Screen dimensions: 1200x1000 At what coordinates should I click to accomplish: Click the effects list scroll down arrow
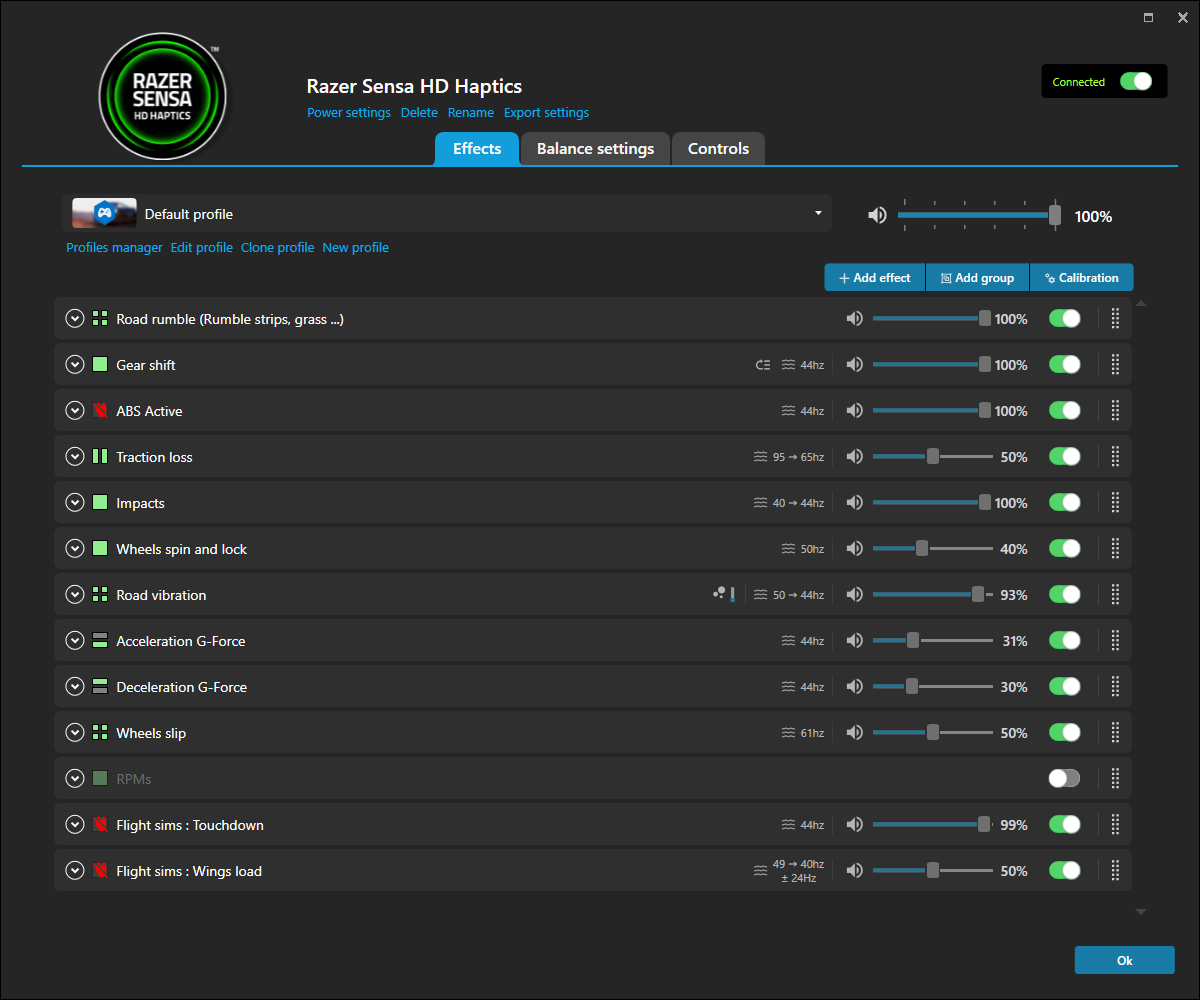tap(1141, 912)
